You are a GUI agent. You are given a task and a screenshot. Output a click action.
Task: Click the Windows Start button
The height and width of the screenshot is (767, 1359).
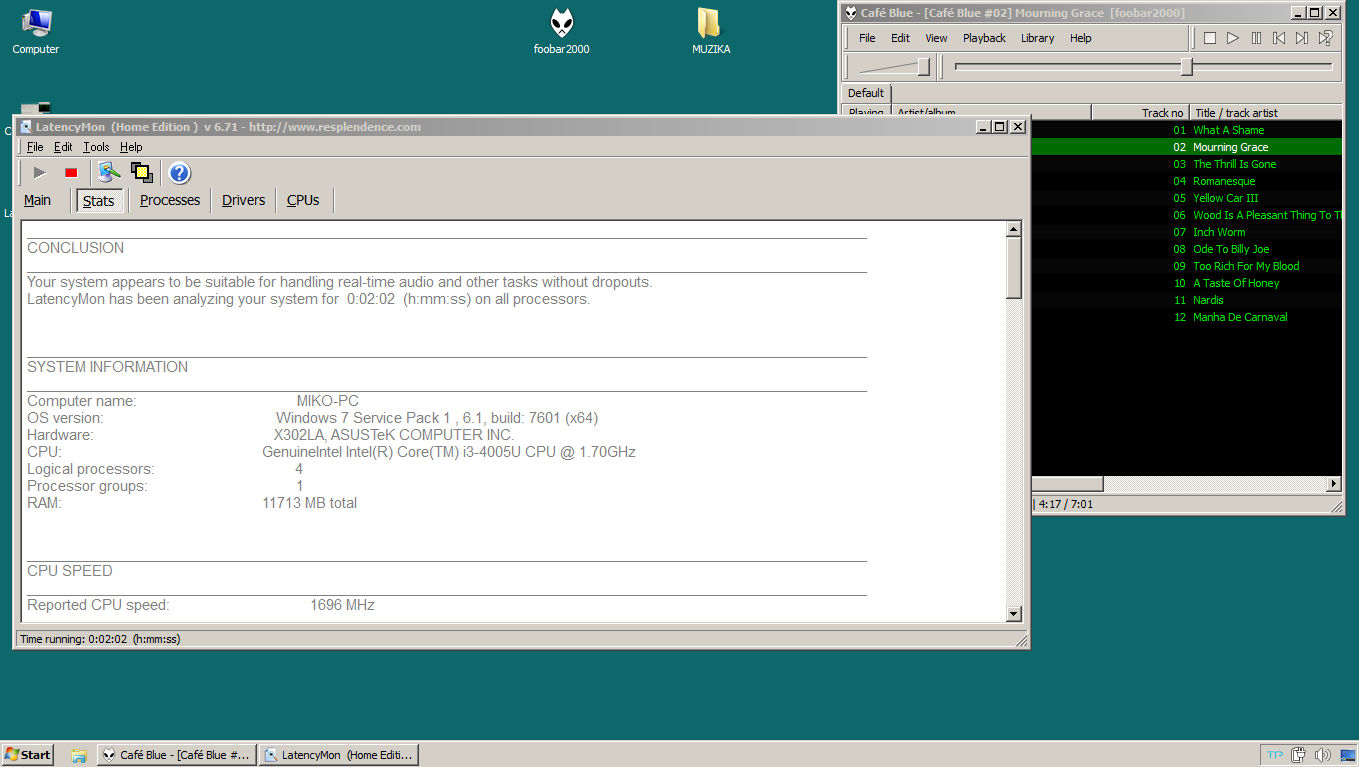tap(28, 755)
